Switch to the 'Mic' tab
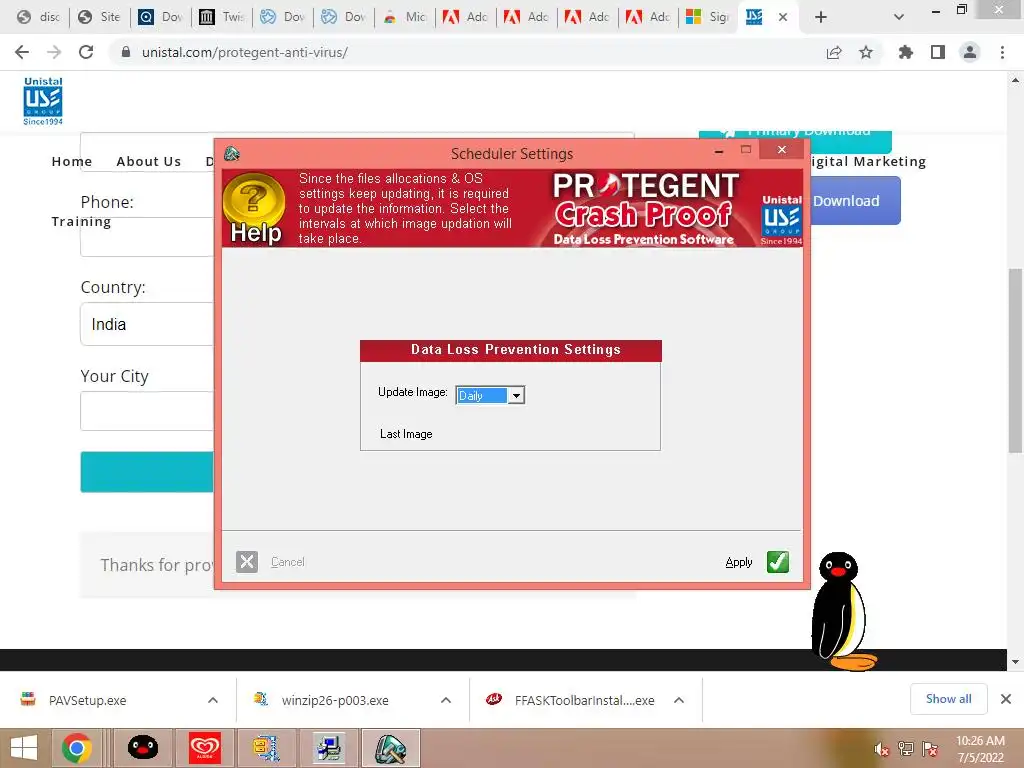Viewport: 1024px width, 768px height. tap(405, 17)
